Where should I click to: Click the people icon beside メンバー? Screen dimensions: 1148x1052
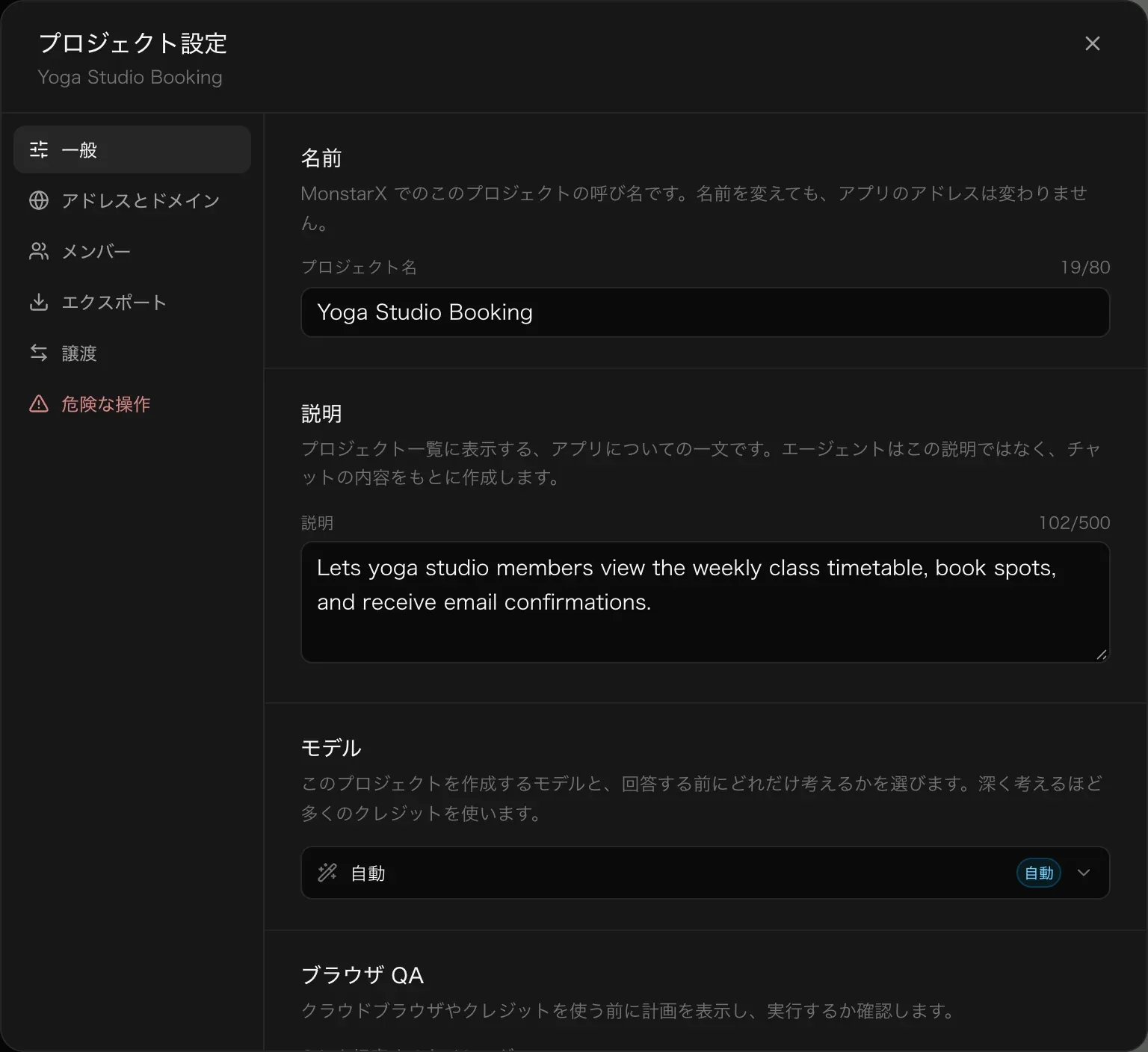39,251
